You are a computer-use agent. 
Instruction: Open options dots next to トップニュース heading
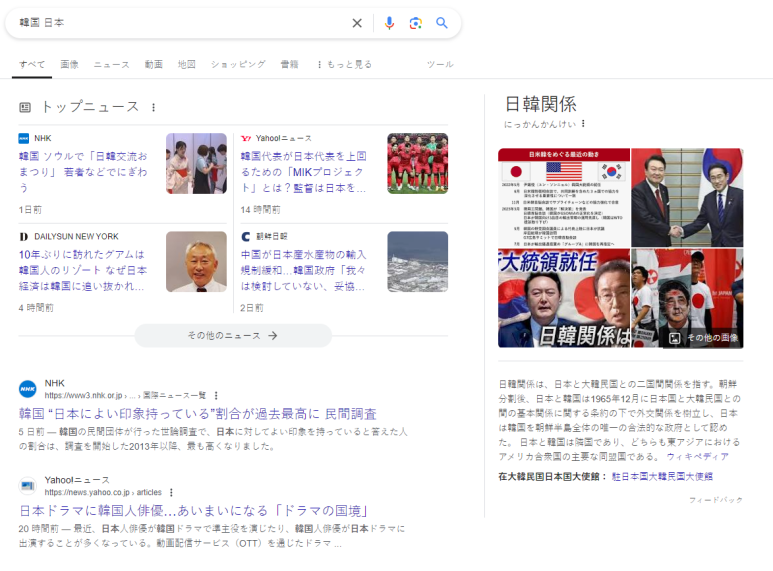pos(153,107)
